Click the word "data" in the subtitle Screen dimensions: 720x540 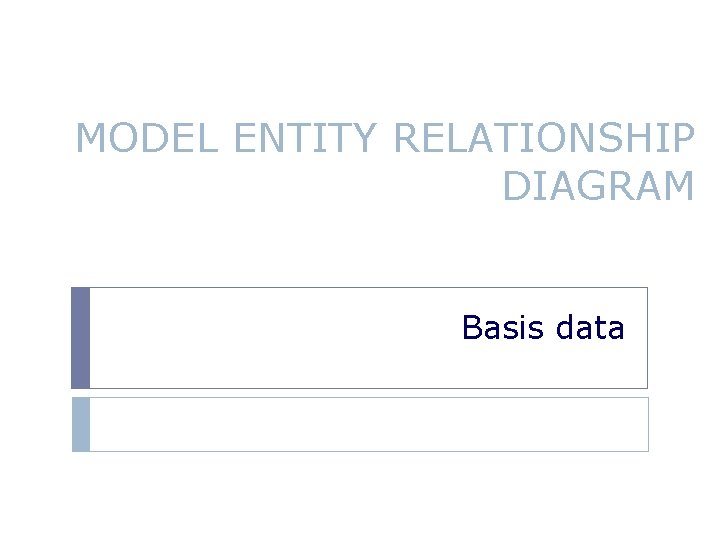tap(590, 327)
